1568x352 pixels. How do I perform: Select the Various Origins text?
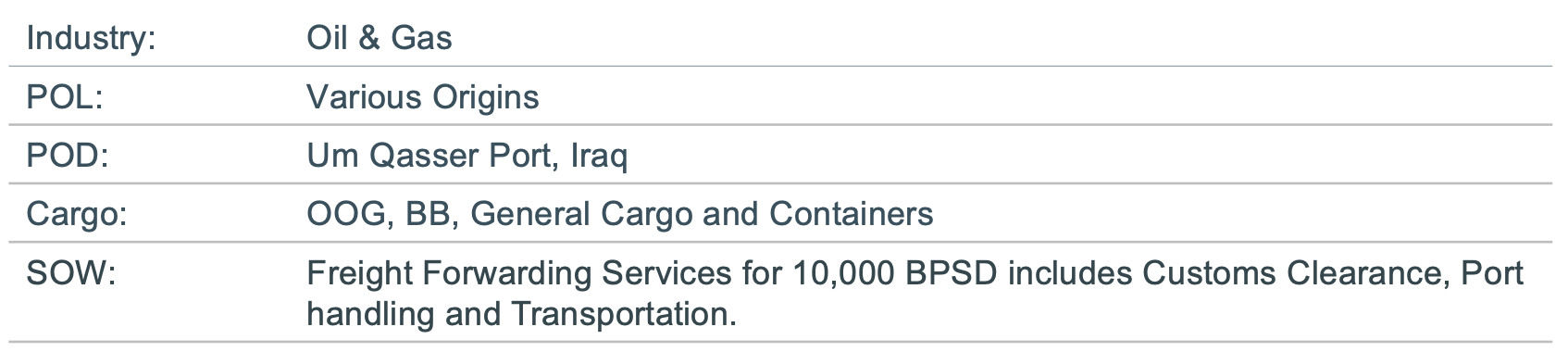pos(423,98)
